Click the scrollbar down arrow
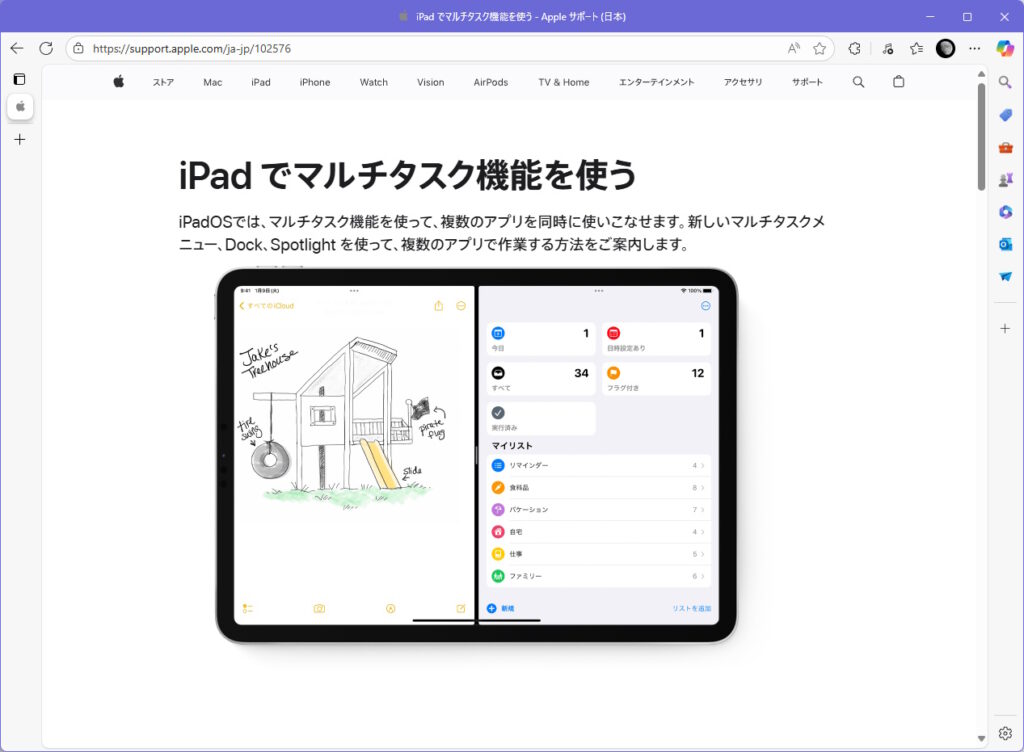1024x752 pixels. 981,738
